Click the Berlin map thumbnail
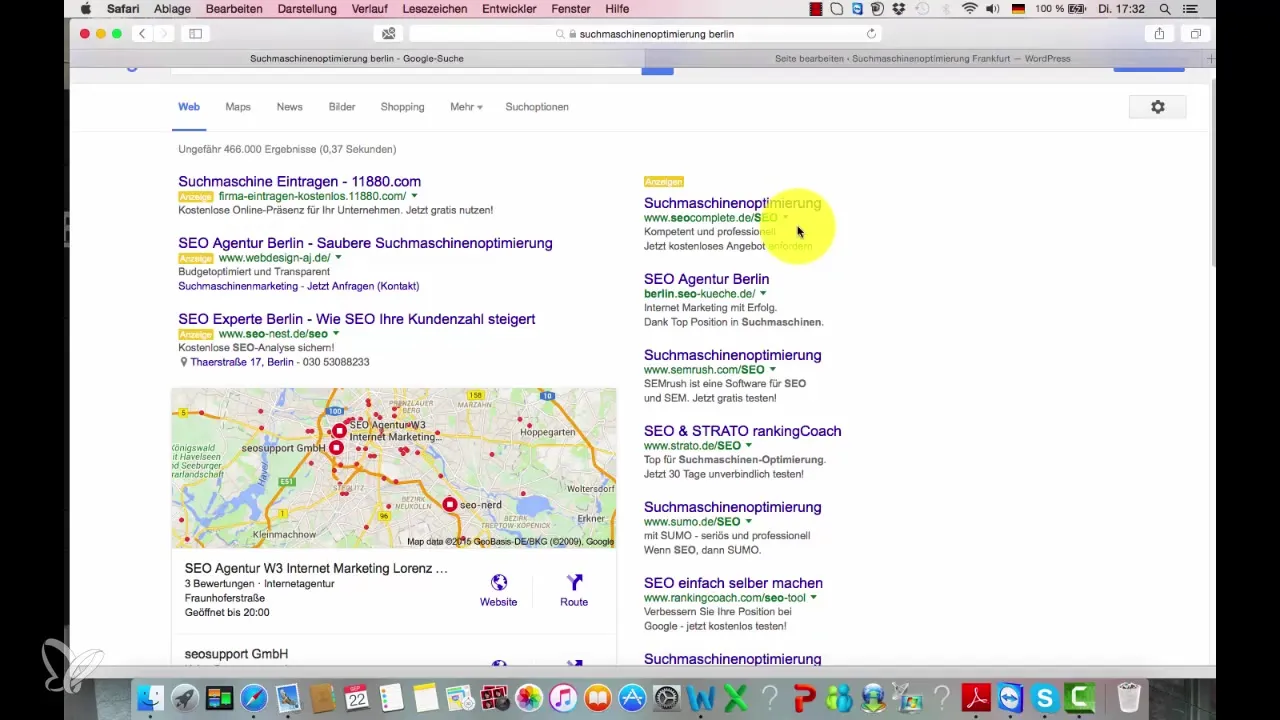Screen dimensions: 1280x720 tap(394, 468)
